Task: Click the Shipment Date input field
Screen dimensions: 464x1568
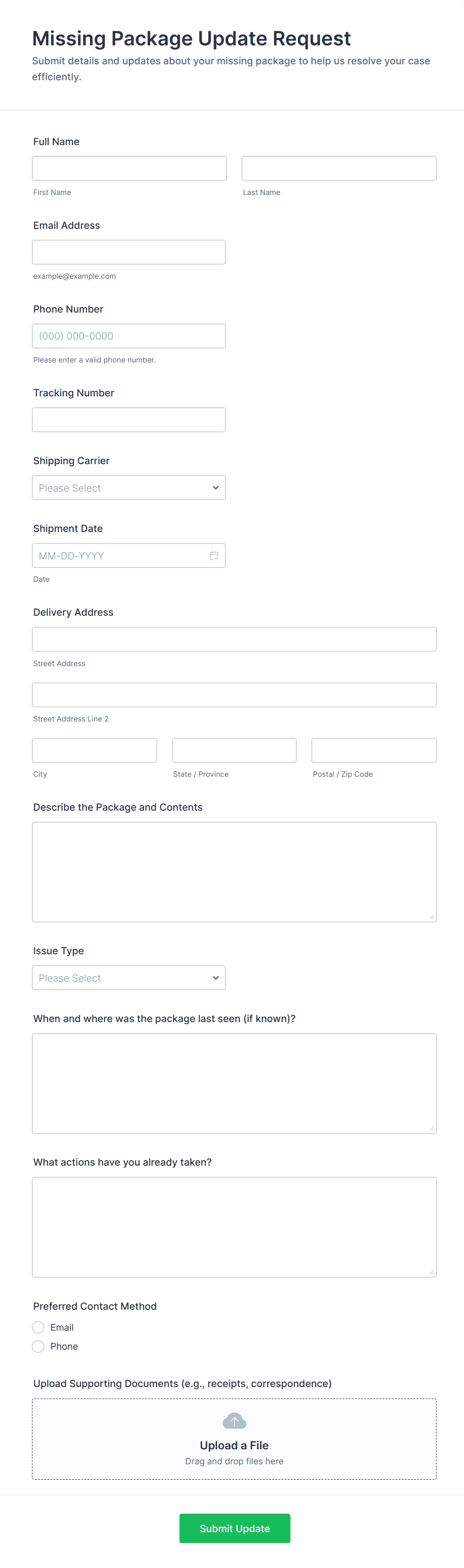Action: click(119, 556)
